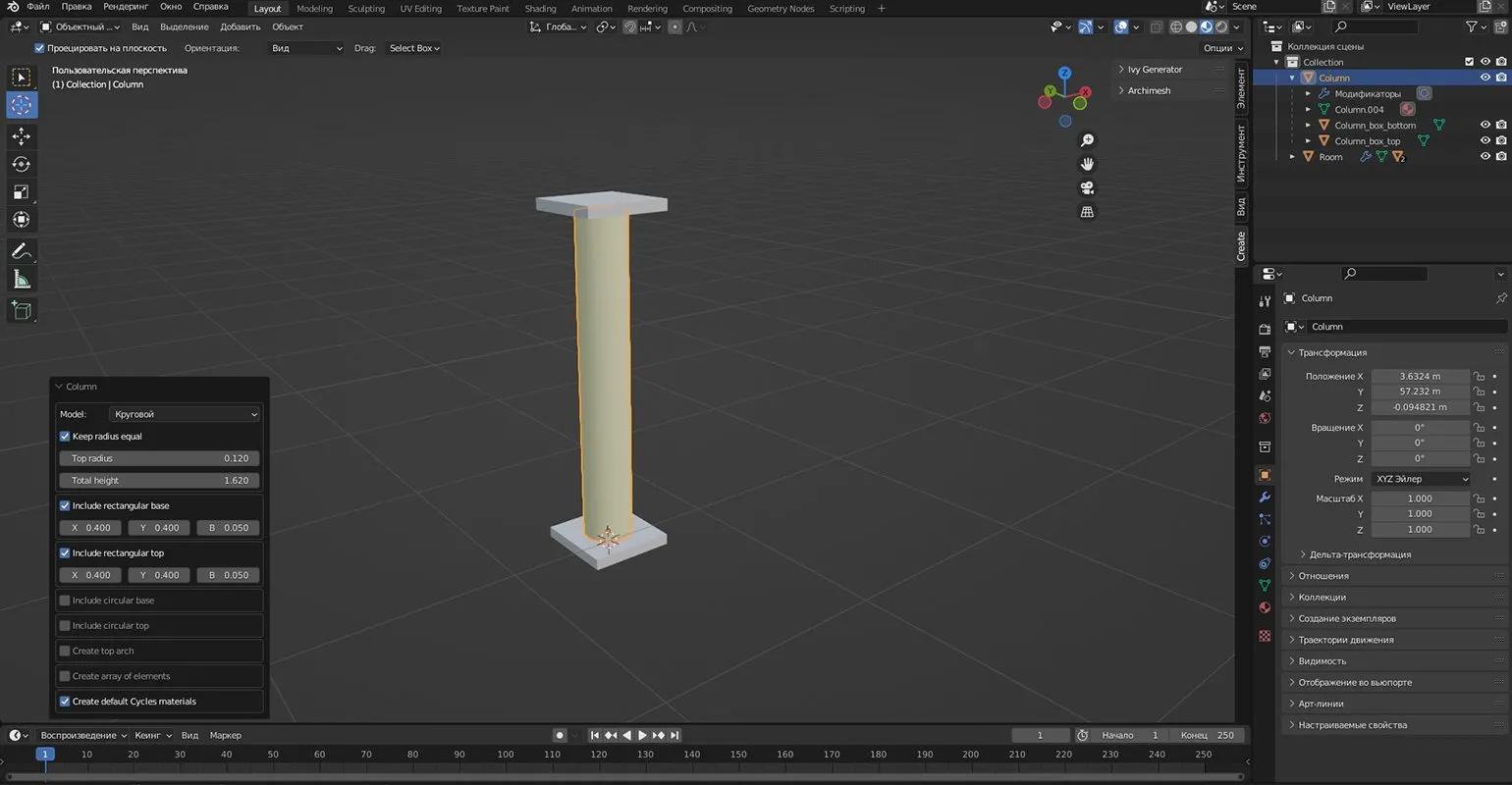Click the Опции button in header
1512x785 pixels.
pos(1222,48)
